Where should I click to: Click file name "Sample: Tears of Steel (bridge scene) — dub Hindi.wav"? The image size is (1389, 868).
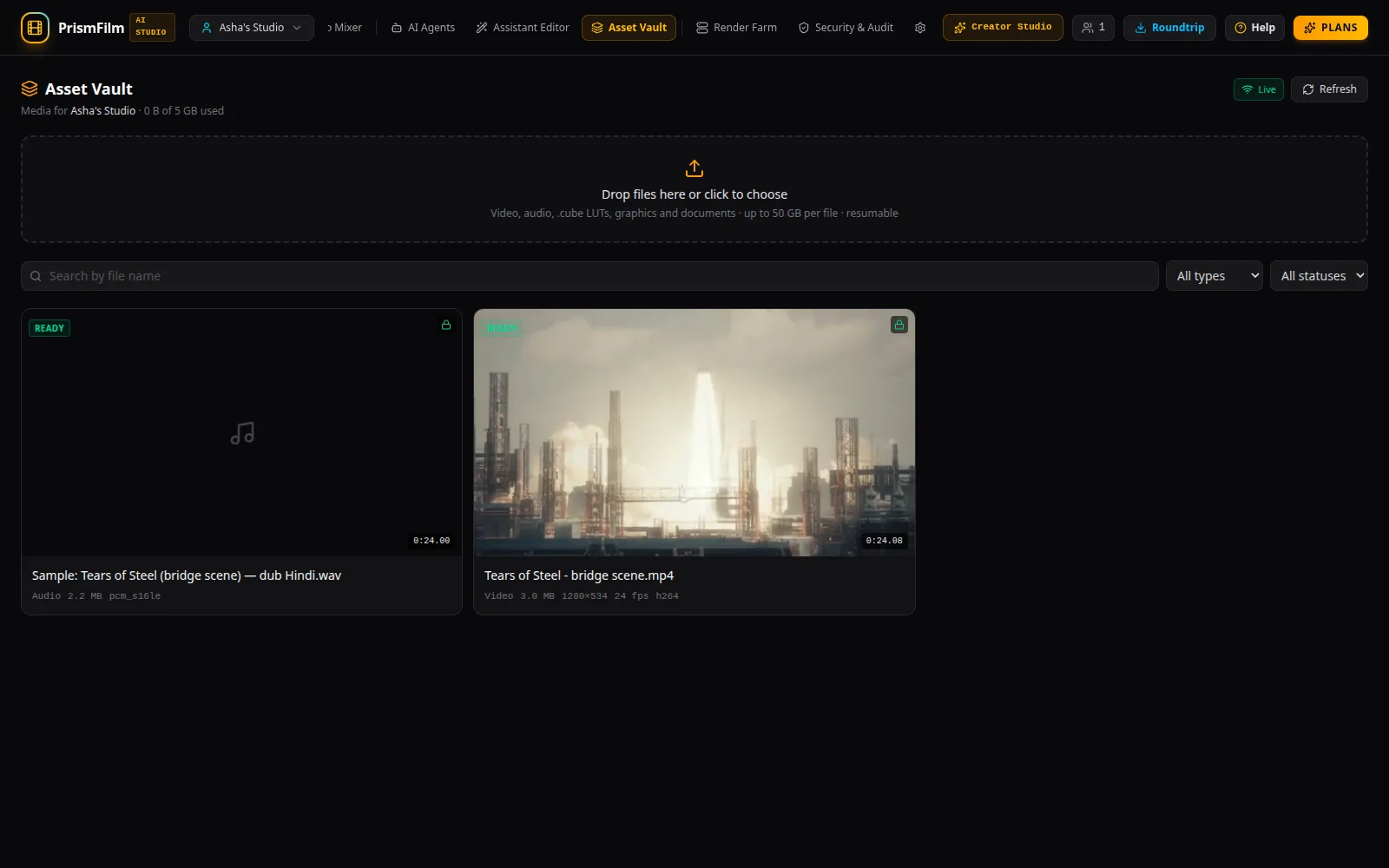coord(187,575)
